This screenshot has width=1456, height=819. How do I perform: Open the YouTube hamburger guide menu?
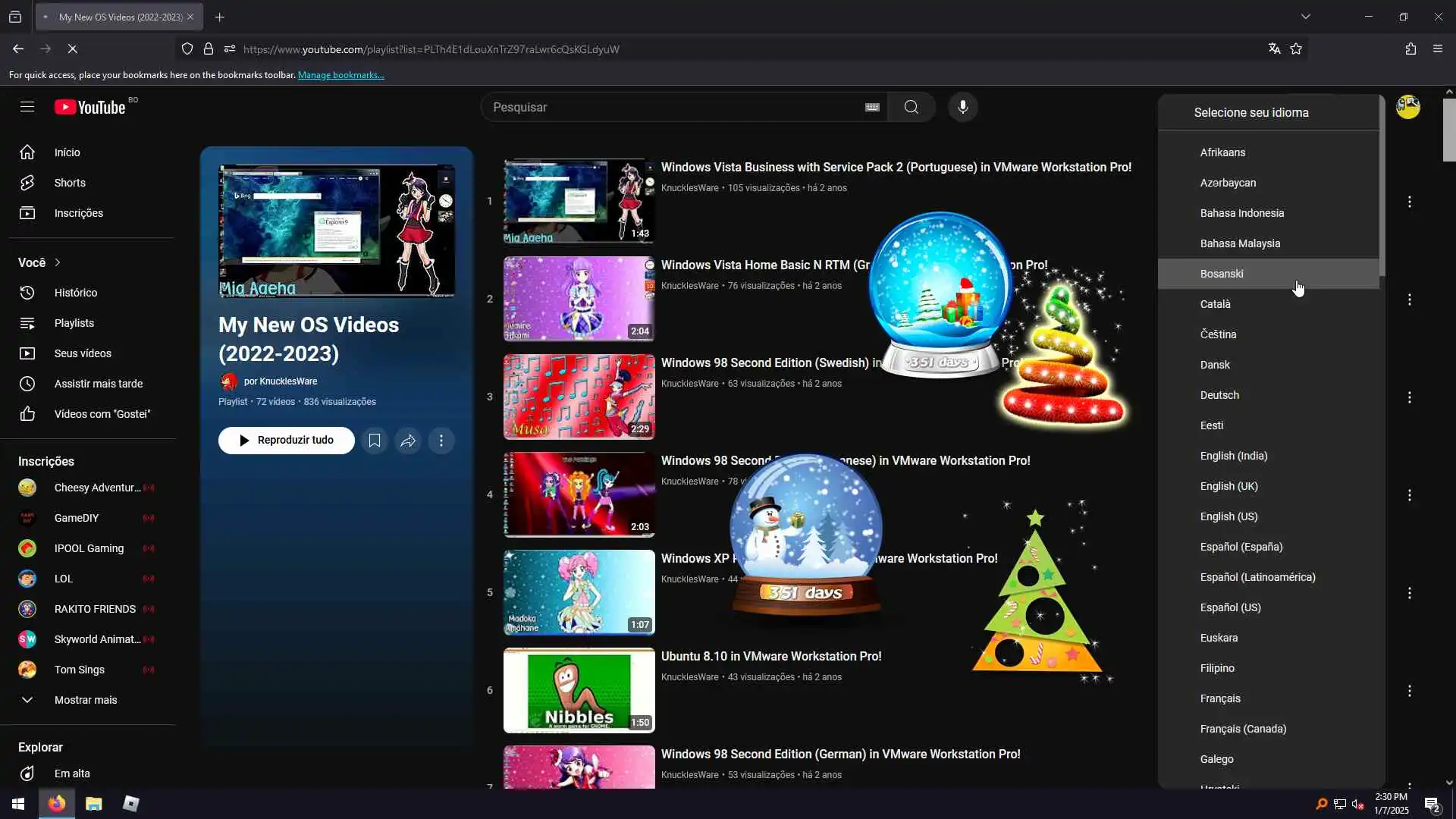click(x=27, y=107)
